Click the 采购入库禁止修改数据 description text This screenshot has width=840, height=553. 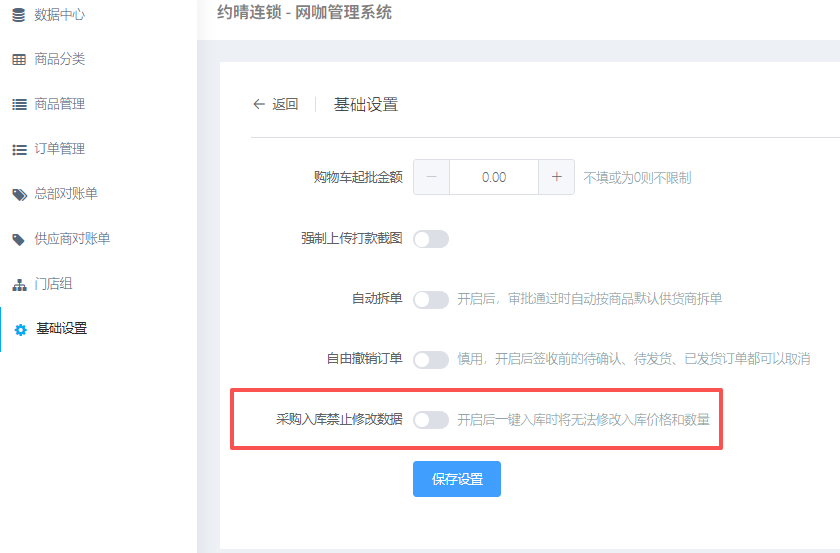point(583,420)
